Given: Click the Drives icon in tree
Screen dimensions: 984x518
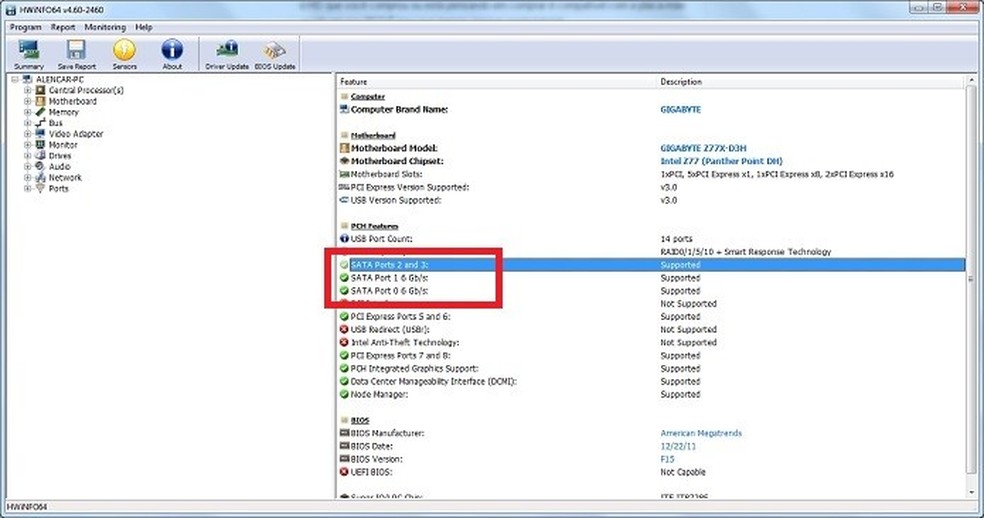Looking at the screenshot, I should pyautogui.click(x=40, y=156).
